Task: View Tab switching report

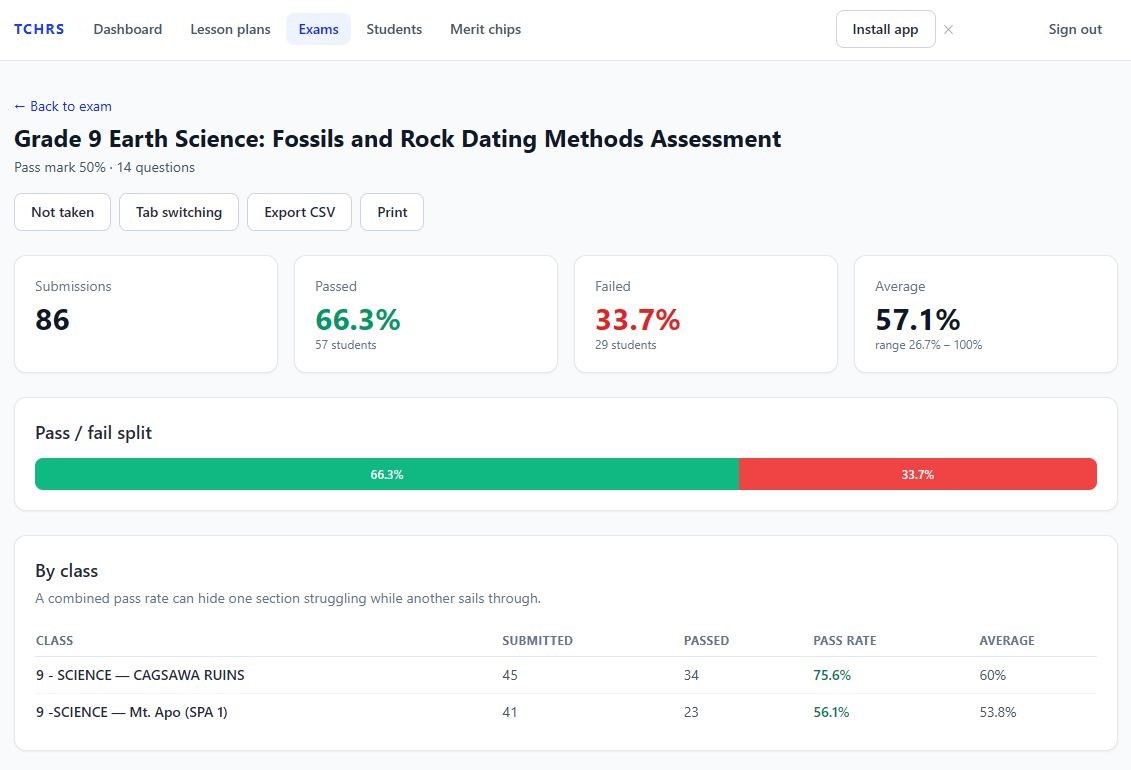Action: [179, 212]
